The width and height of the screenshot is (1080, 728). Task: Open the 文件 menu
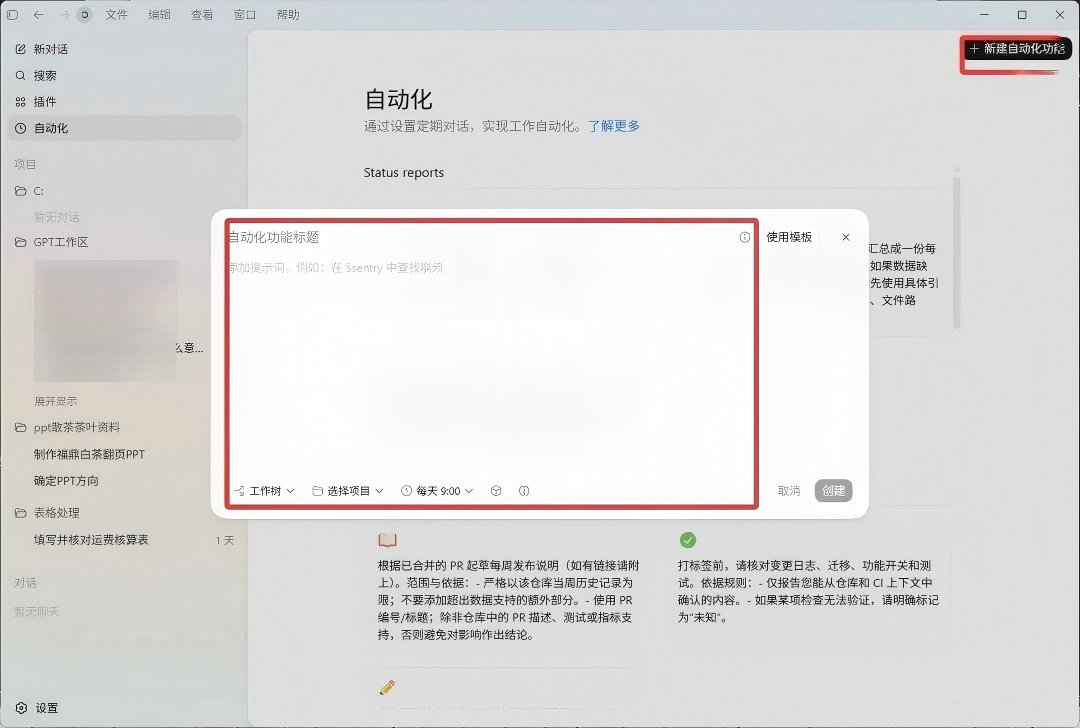tap(116, 14)
